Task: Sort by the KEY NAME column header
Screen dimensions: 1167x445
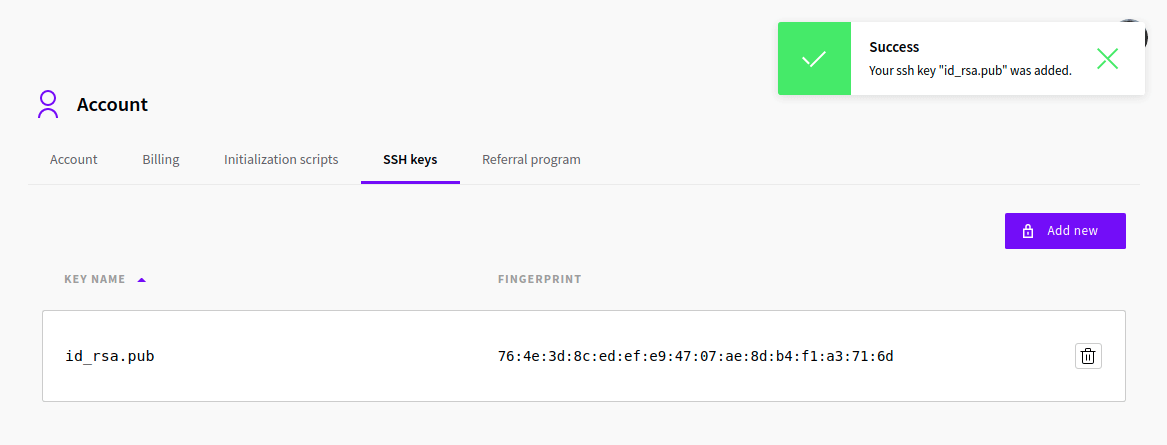Action: (x=95, y=280)
